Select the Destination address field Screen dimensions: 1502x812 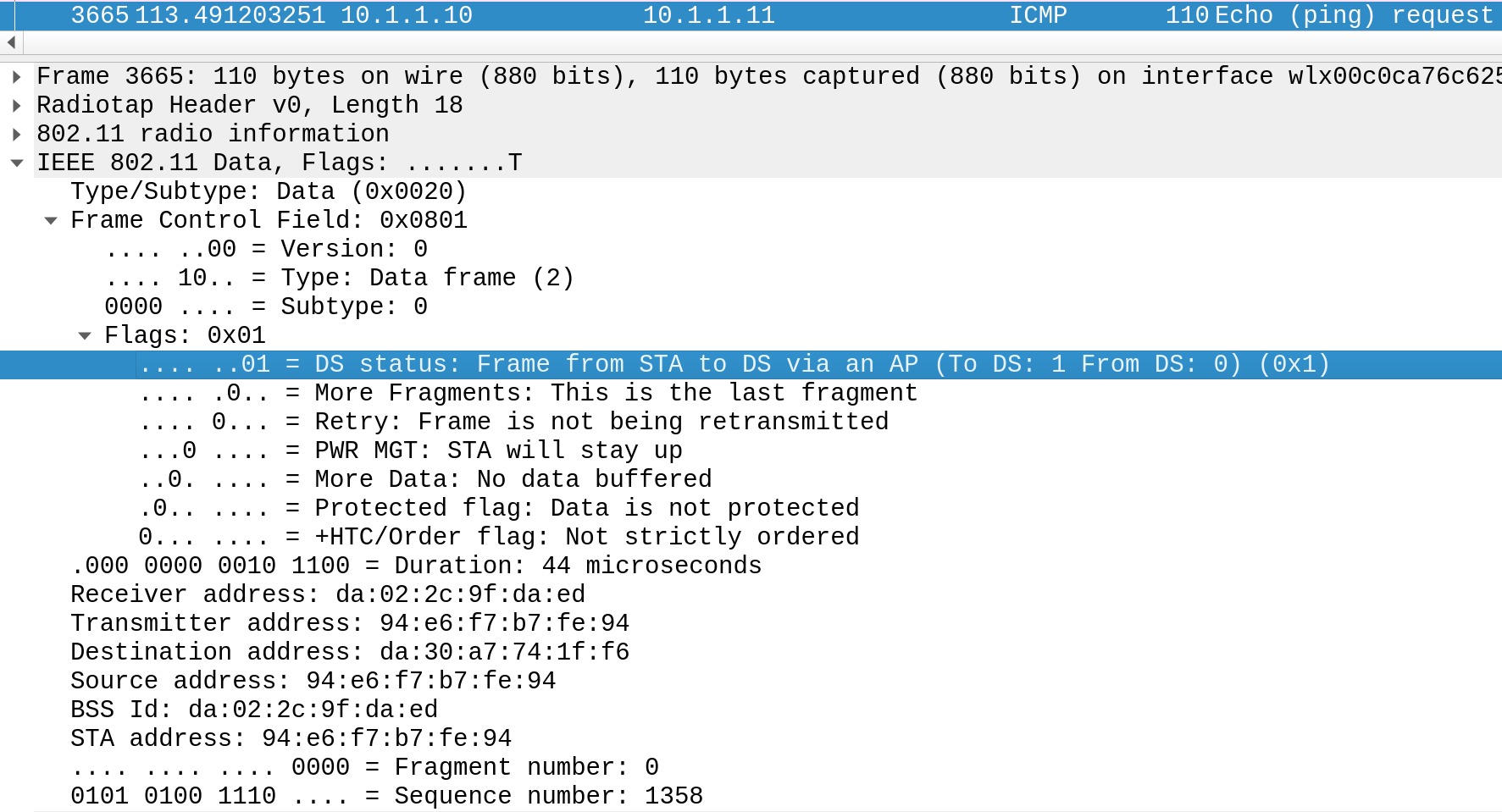click(x=350, y=652)
